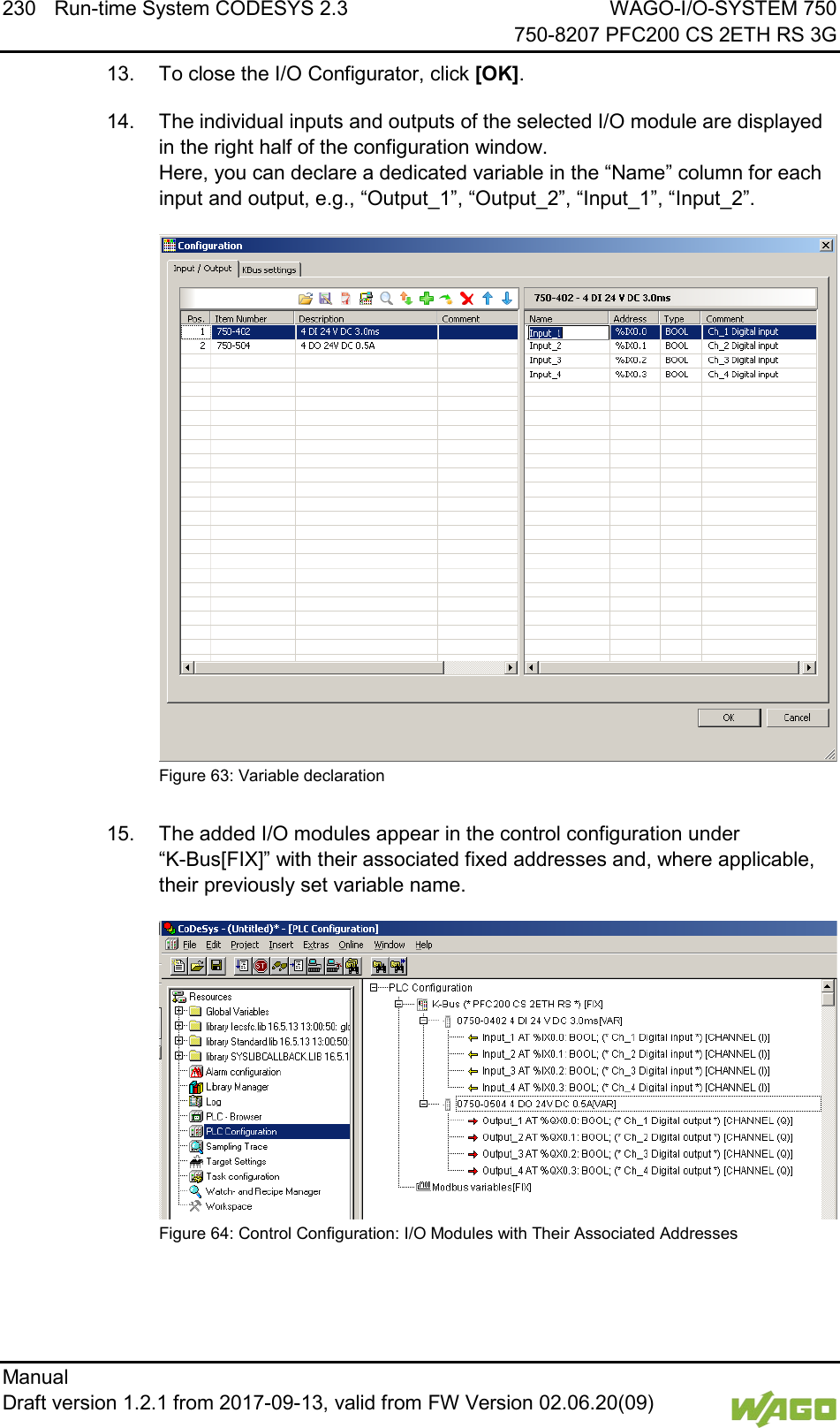Click the Sampling Trace icon in Resources tree
The height and width of the screenshot is (1428, 840).
click(x=197, y=1146)
